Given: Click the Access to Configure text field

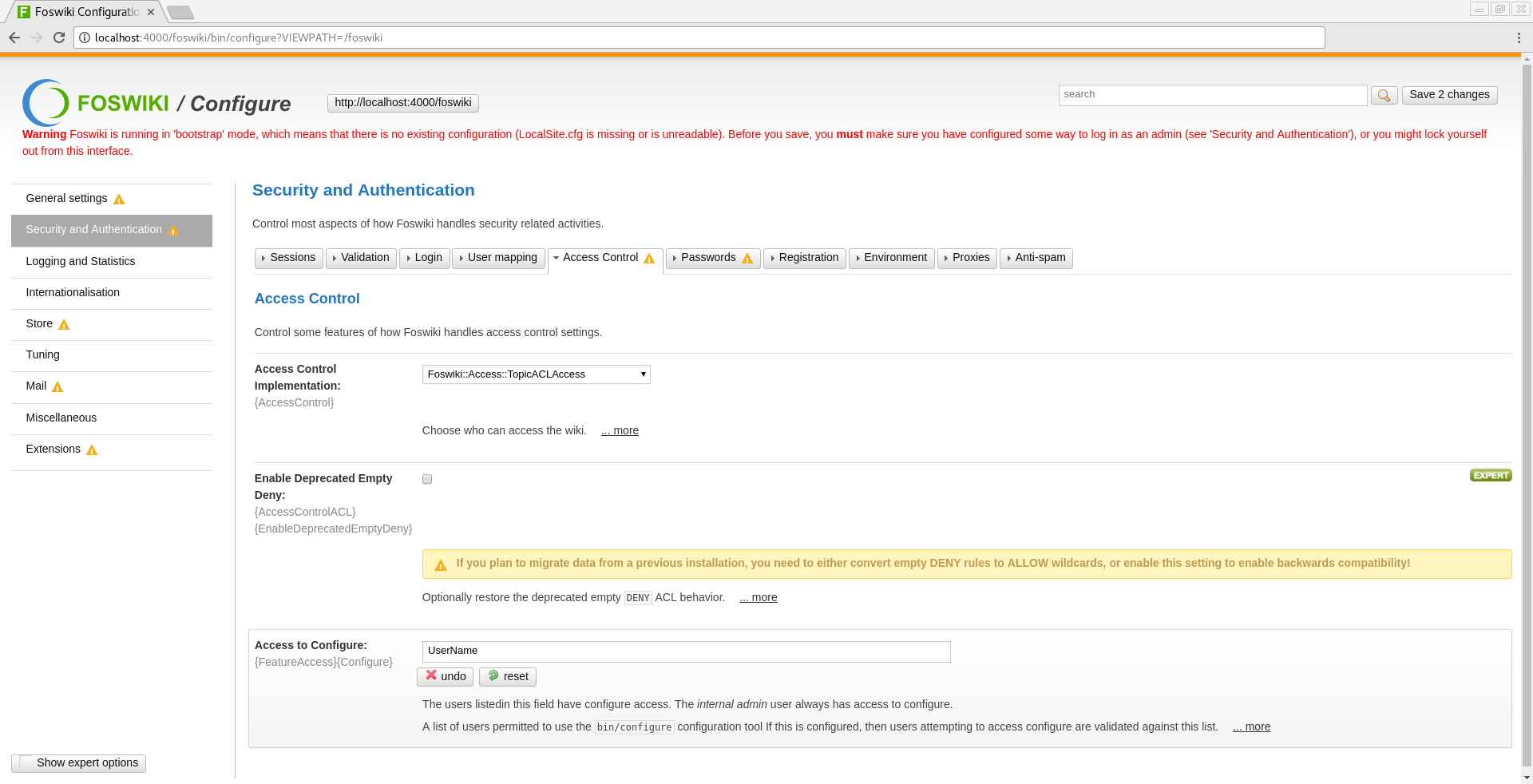Looking at the screenshot, I should [x=687, y=651].
